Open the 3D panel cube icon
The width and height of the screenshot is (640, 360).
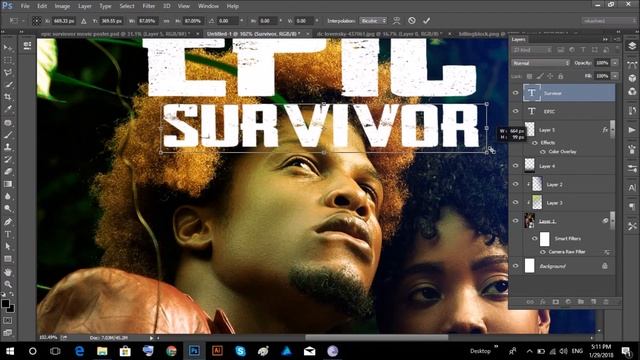click(632, 78)
